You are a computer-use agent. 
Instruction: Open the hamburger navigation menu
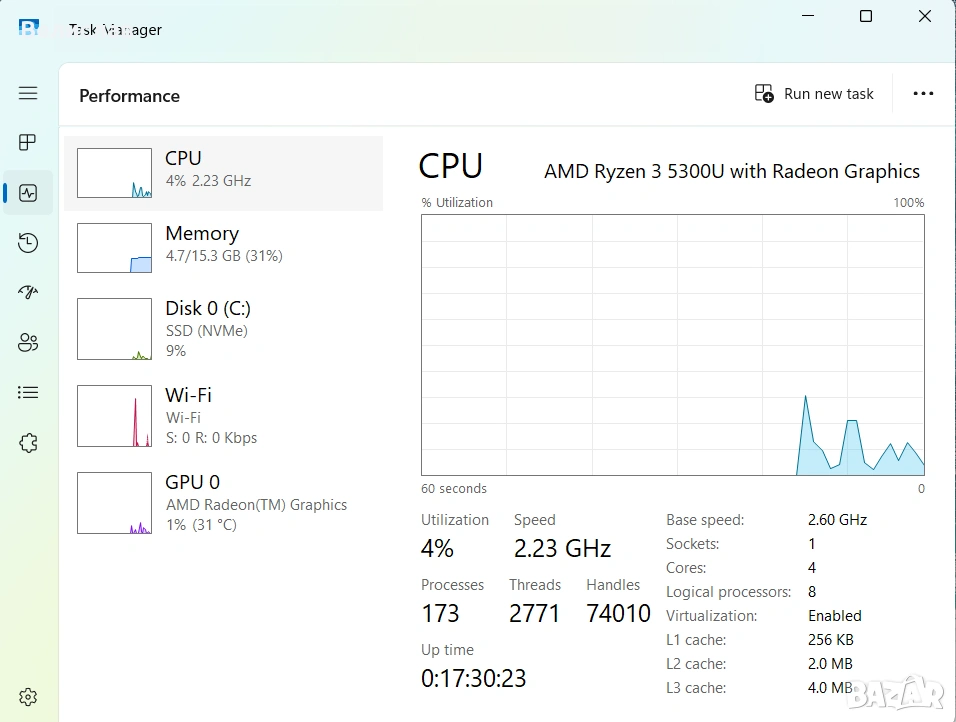pos(28,93)
